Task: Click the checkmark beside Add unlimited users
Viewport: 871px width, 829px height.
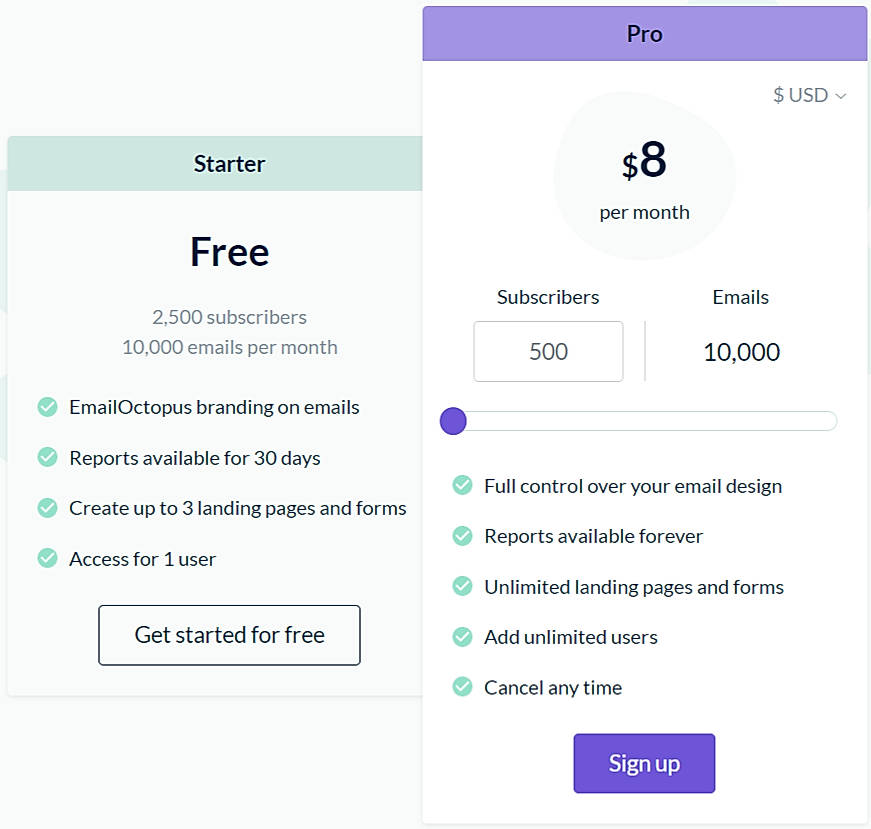Action: pos(462,636)
